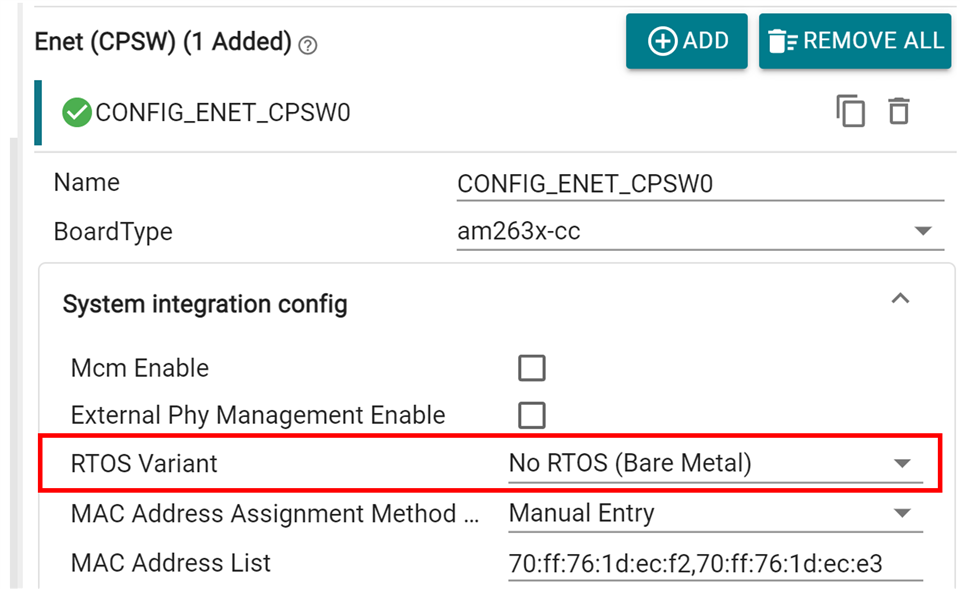This screenshot has height=589, width=960.
Task: Click the am263x-cc board value
Action: pos(519,231)
